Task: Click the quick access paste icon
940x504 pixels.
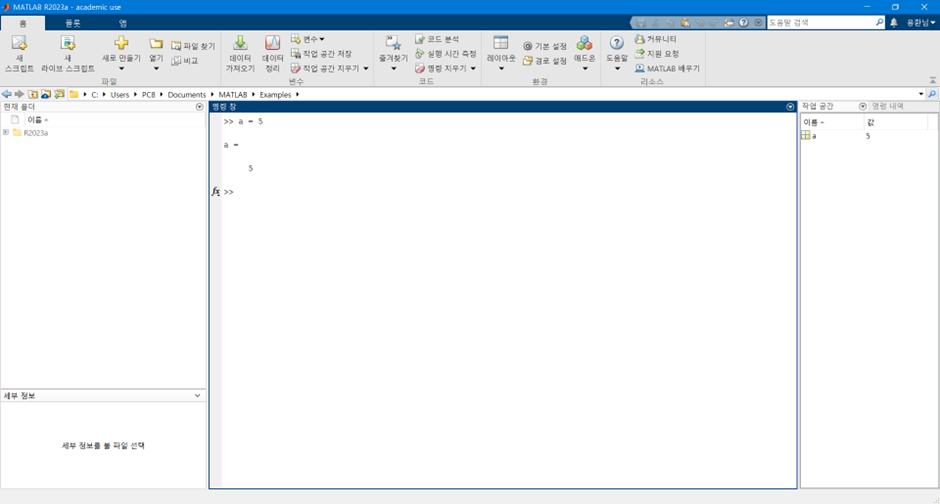Action: pyautogui.click(x=685, y=23)
